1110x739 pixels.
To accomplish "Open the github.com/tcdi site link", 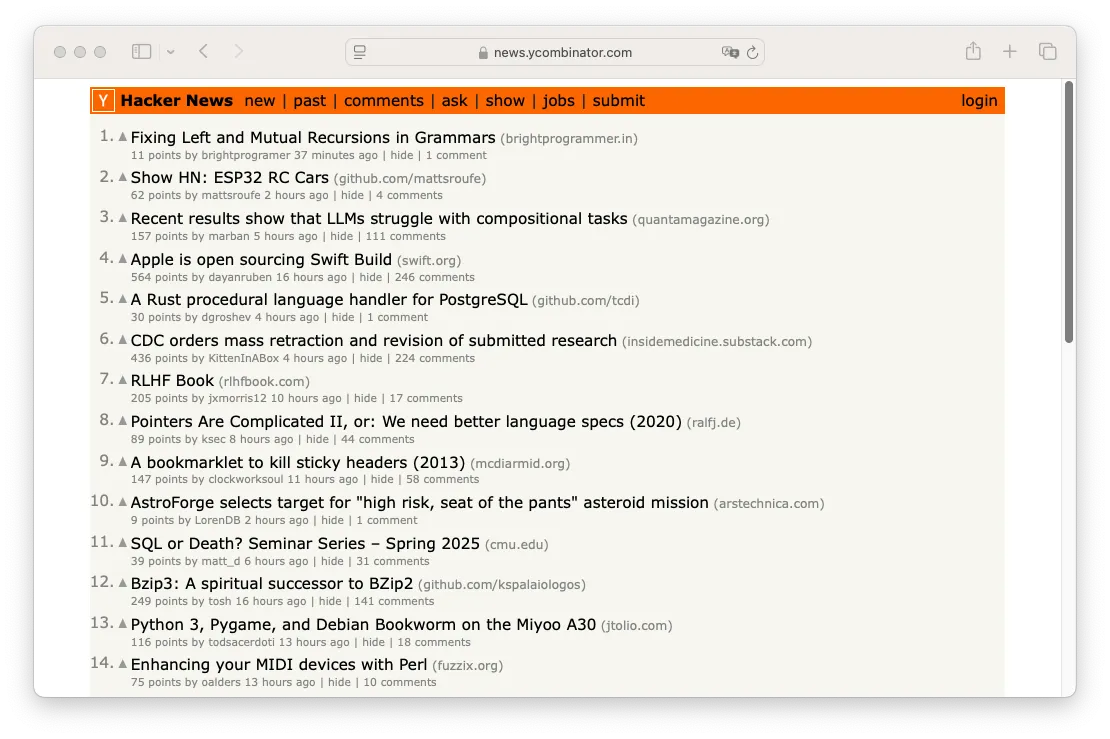I will 585,301.
